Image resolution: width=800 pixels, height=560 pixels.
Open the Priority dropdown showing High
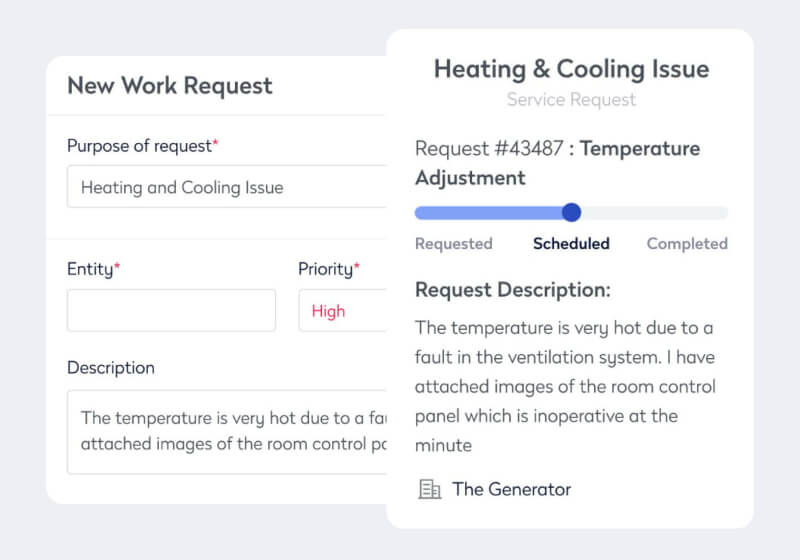(x=342, y=311)
